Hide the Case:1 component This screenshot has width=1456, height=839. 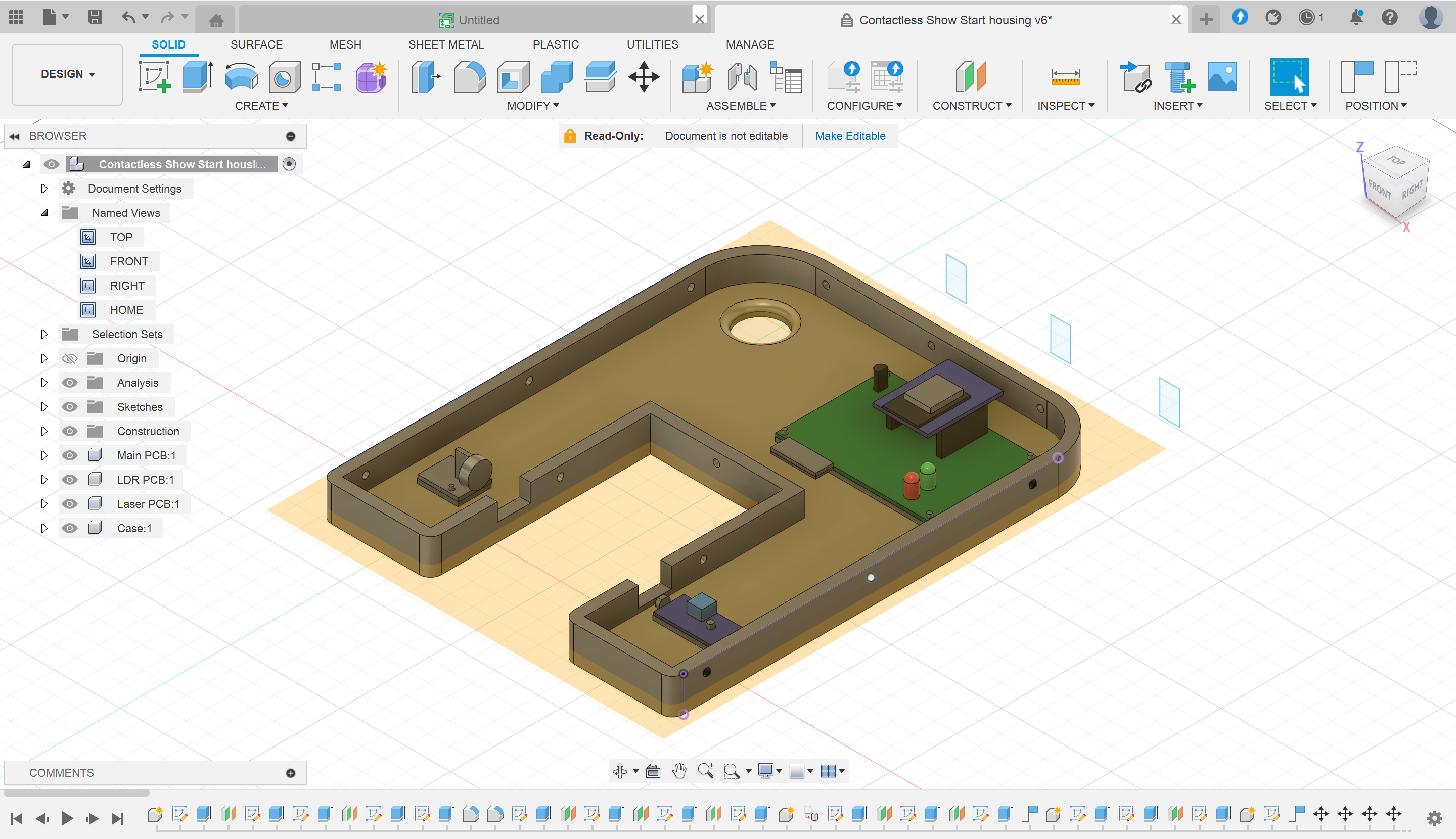click(x=70, y=528)
